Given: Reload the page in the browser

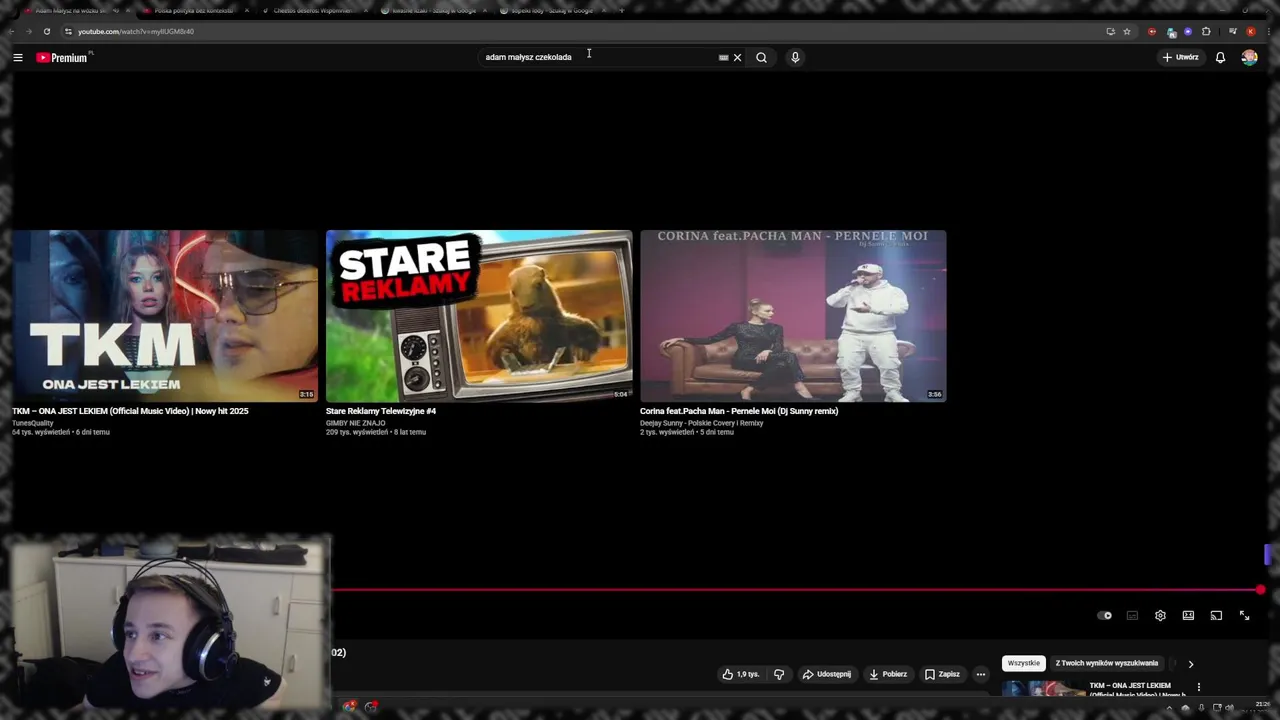Looking at the screenshot, I should click(x=46, y=31).
